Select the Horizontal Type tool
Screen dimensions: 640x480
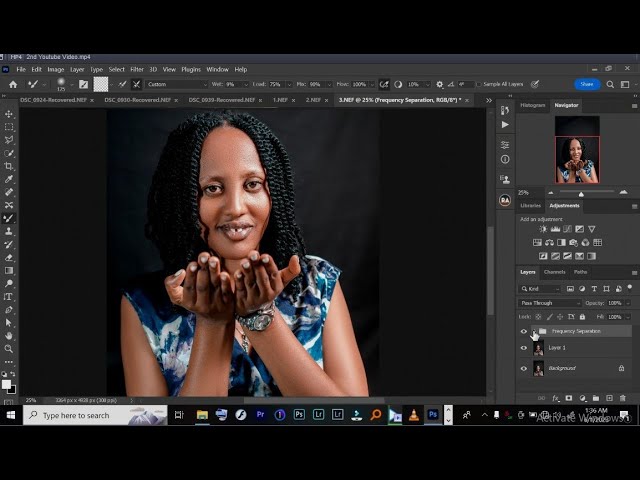click(x=9, y=297)
